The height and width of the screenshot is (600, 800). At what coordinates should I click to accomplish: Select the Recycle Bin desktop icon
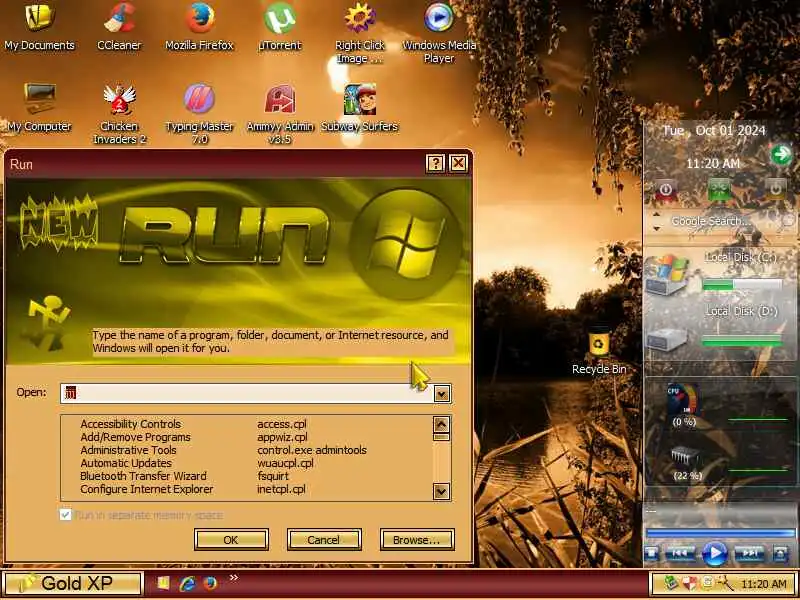(x=599, y=352)
